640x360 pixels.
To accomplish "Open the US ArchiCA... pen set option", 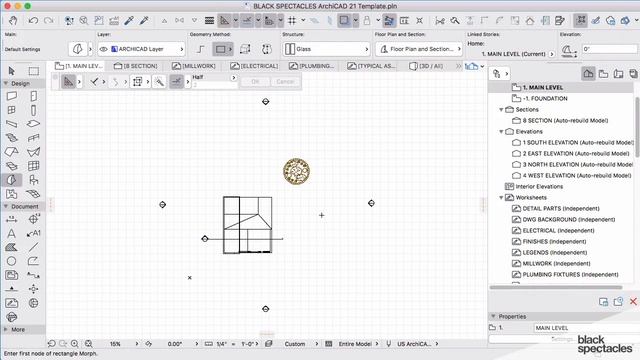I will (414, 344).
